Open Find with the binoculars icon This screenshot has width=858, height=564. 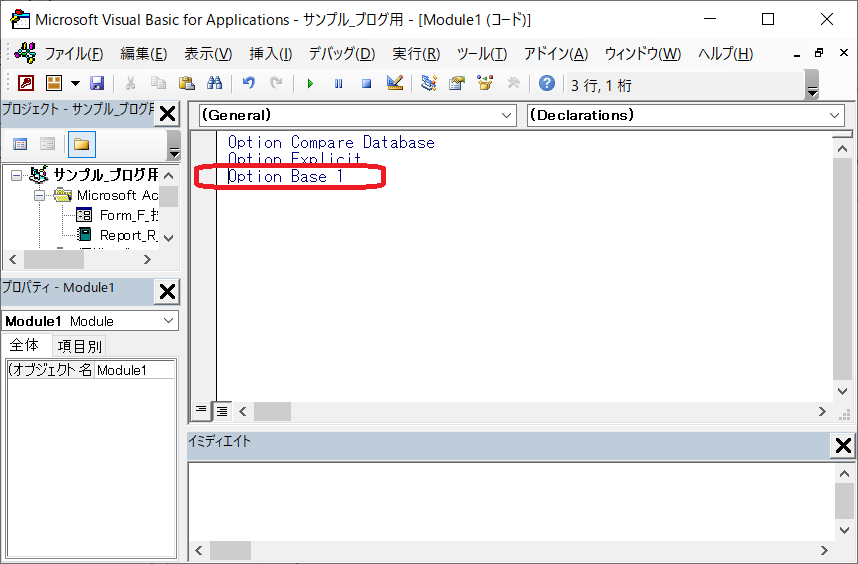(214, 83)
